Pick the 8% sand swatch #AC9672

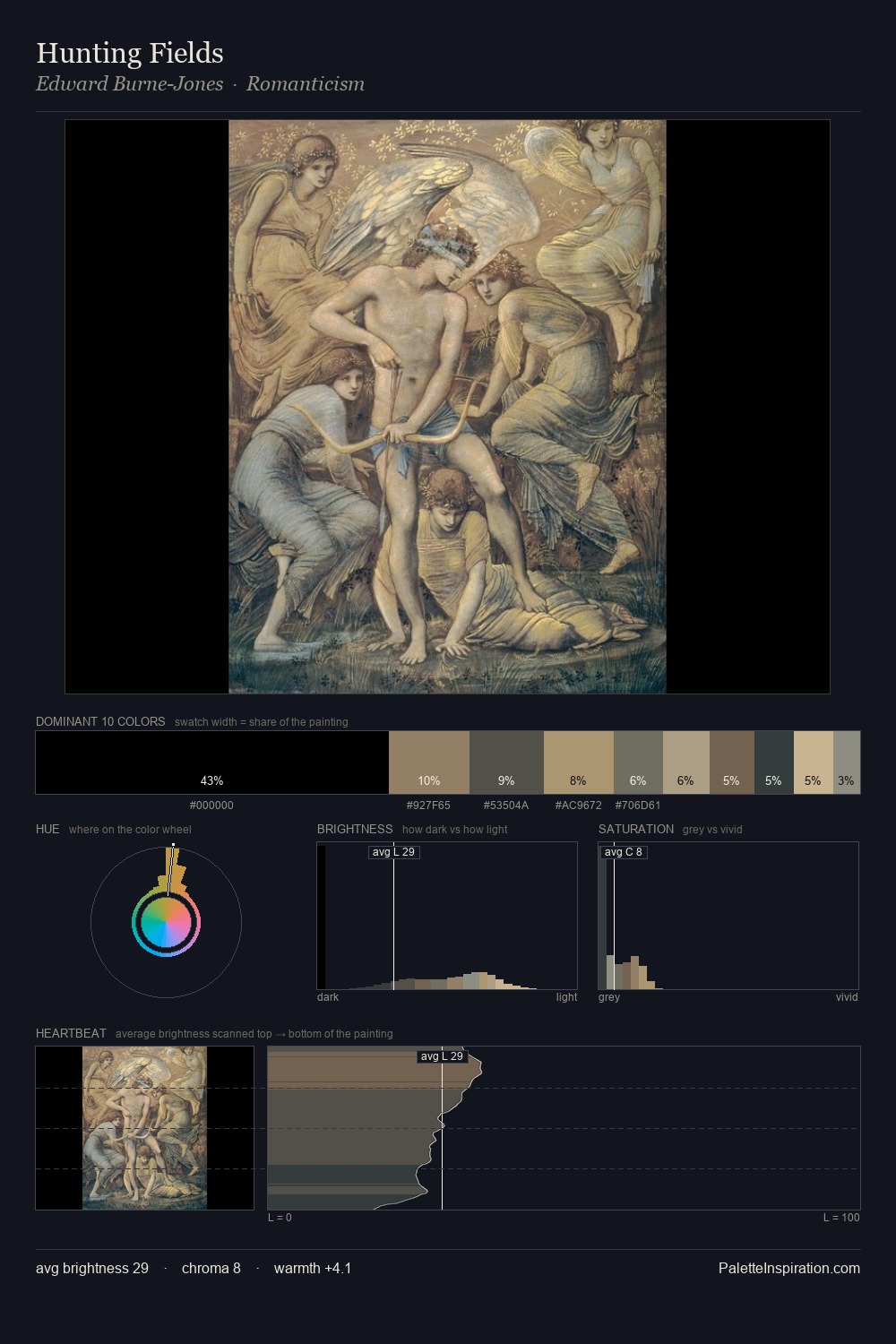pos(579,762)
